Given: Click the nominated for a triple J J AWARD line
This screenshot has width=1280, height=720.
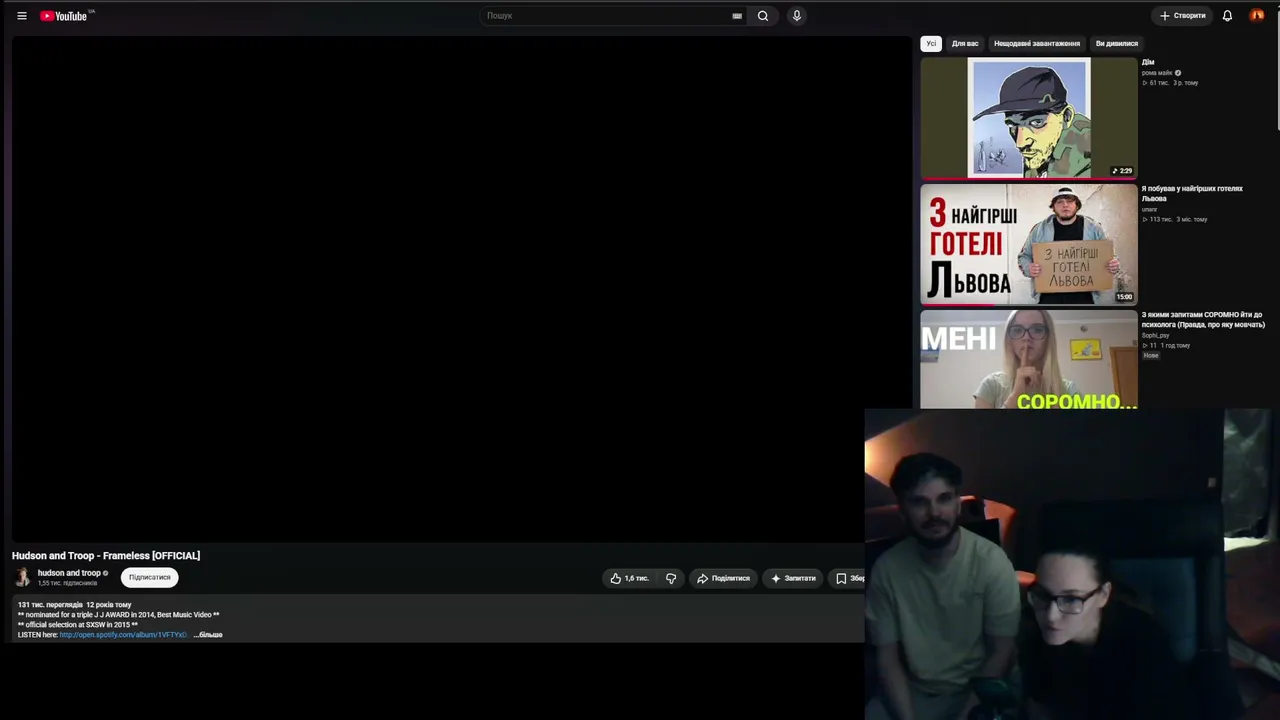Looking at the screenshot, I should click(118, 615).
